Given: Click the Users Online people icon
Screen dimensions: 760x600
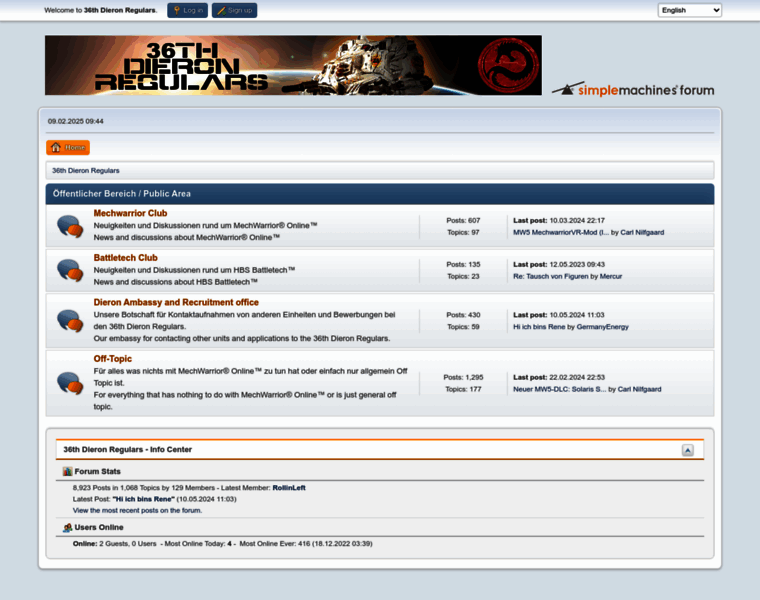Looking at the screenshot, I should (67, 527).
